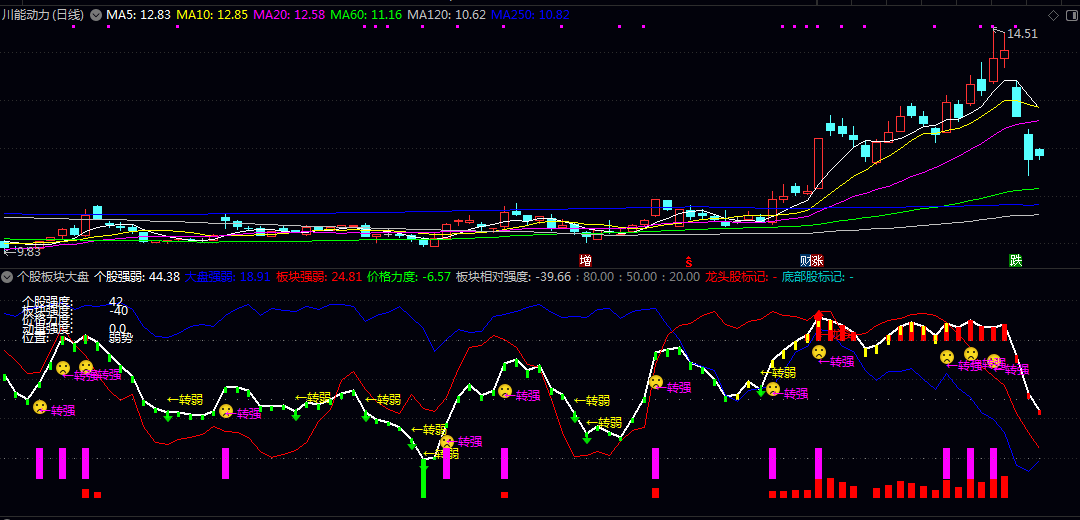Image resolution: width=1080 pixels, height=520 pixels.
Task: Click the red 涨 event marker
Action: click(817, 260)
